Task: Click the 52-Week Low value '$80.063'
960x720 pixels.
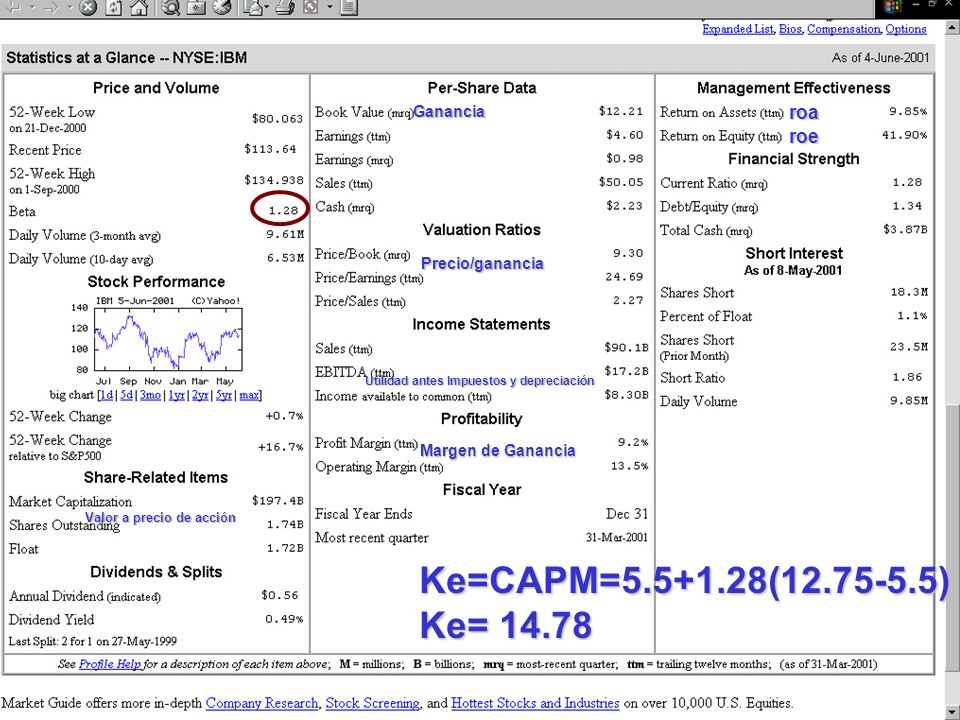Action: click(277, 119)
